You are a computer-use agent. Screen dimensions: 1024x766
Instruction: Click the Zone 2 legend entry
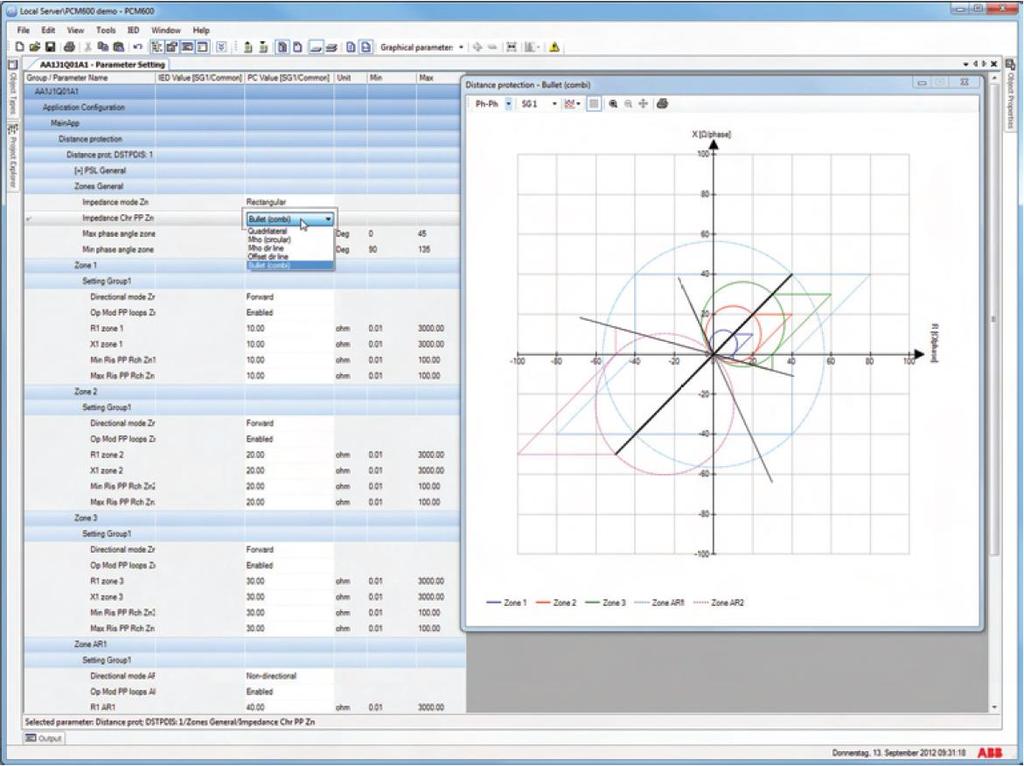tap(556, 603)
